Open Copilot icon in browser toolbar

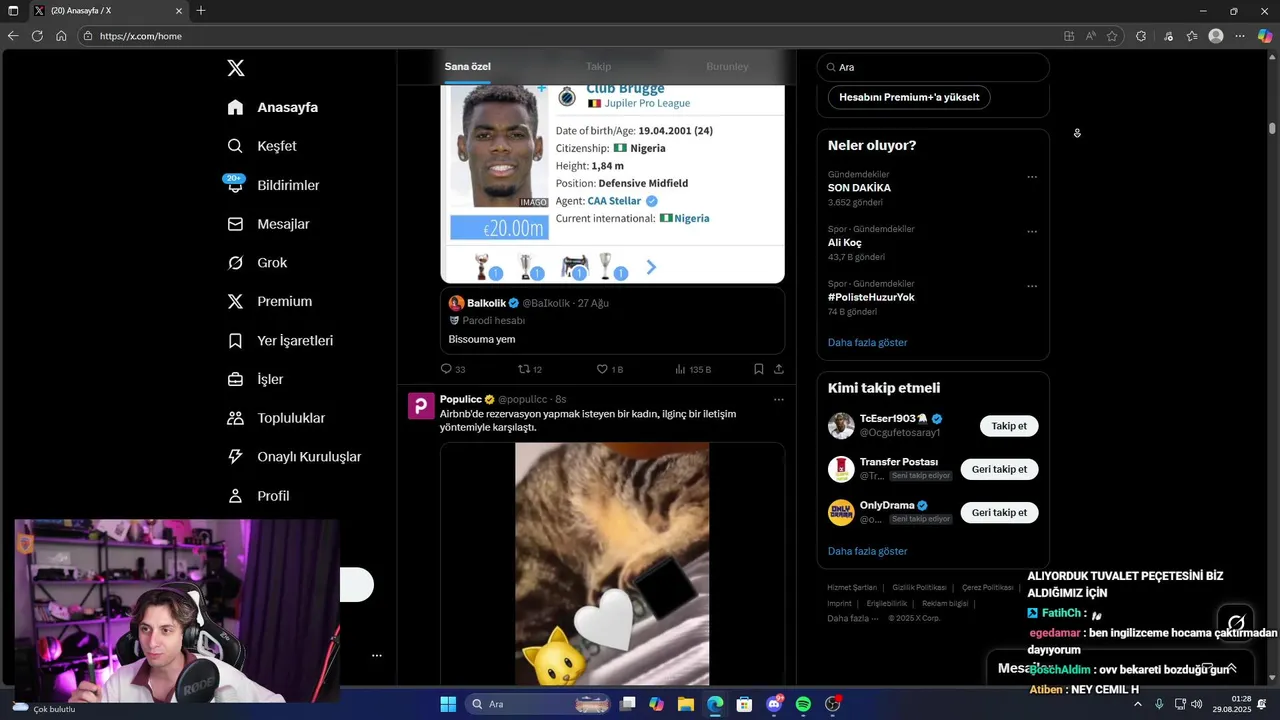(x=1265, y=36)
